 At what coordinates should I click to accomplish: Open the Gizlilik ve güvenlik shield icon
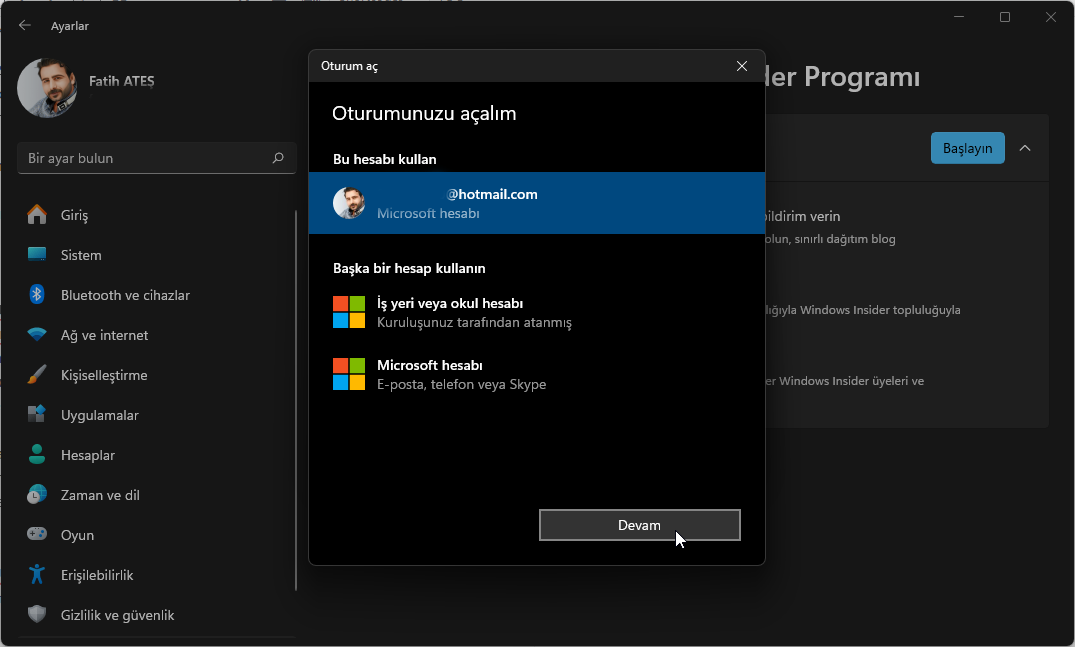[37, 615]
